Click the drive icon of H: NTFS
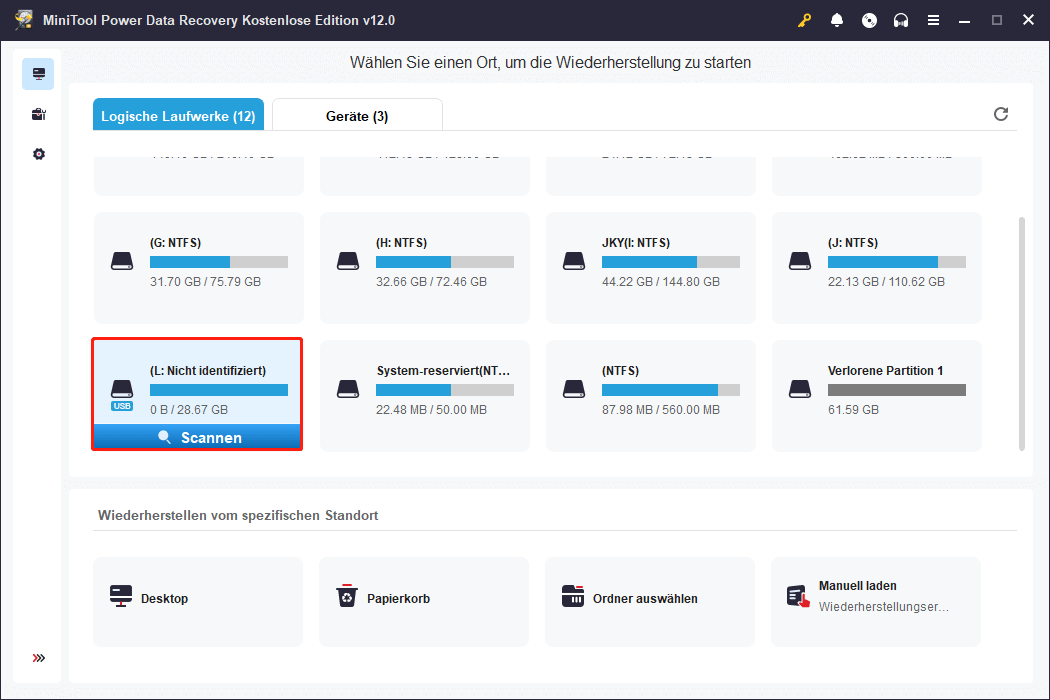 [348, 261]
